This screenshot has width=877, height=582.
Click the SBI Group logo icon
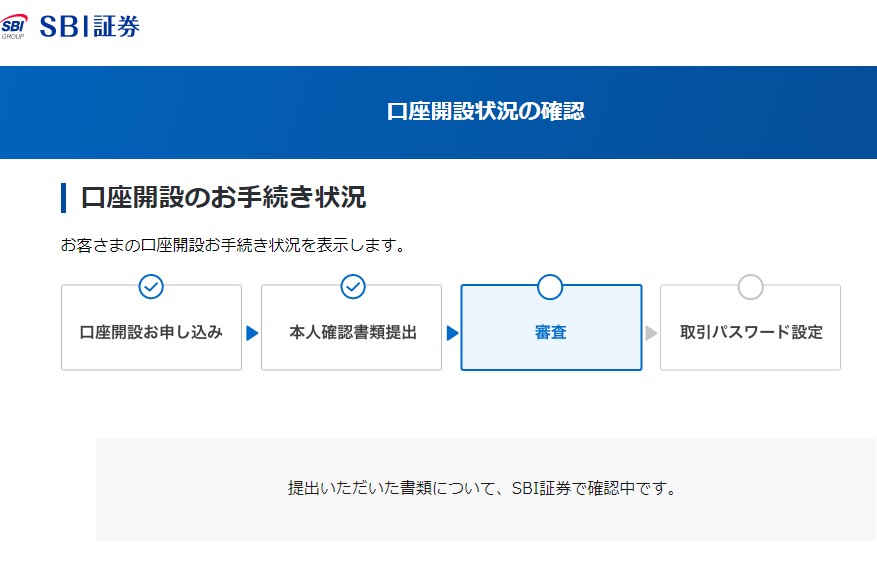pos(13,26)
